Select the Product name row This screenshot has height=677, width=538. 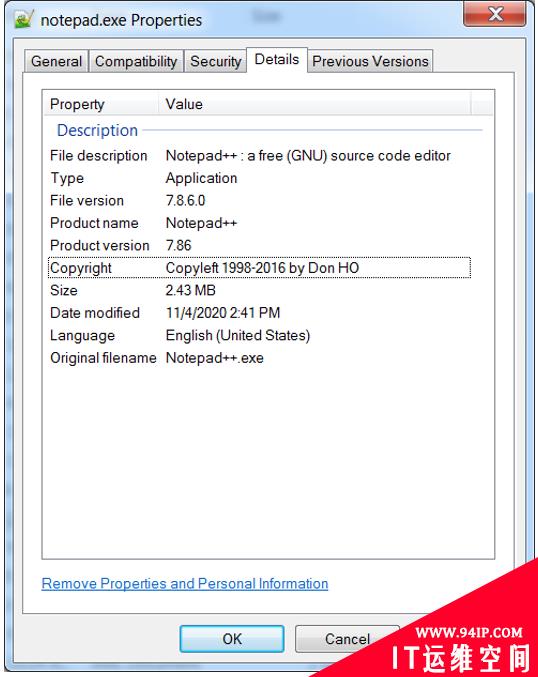260,223
